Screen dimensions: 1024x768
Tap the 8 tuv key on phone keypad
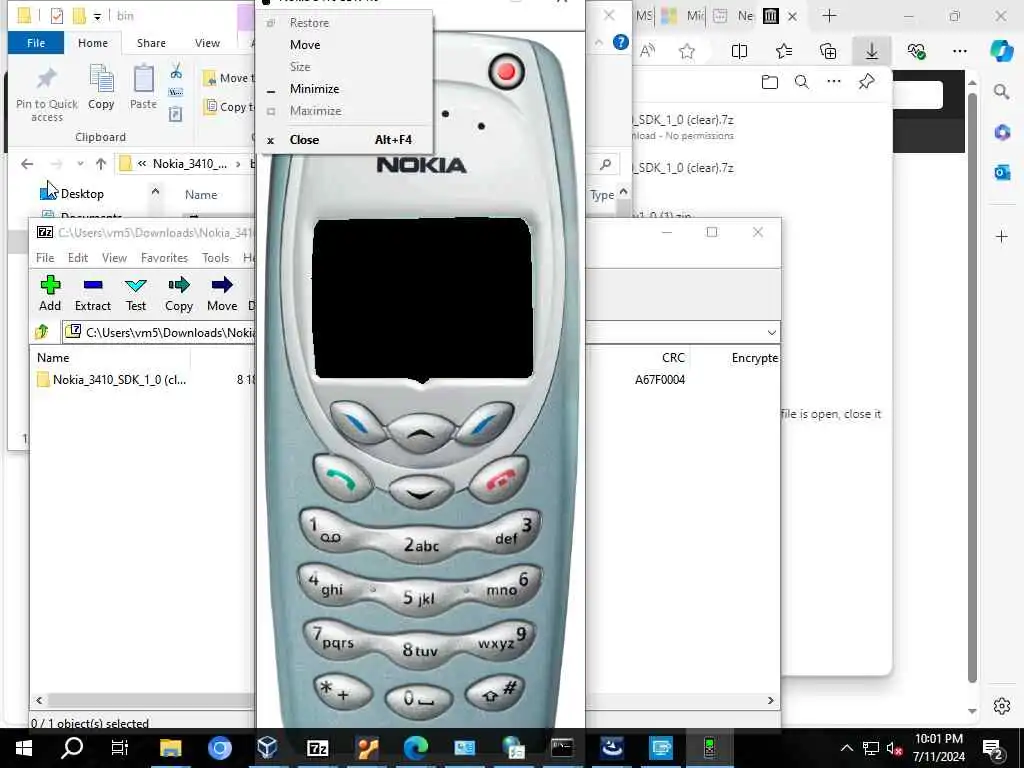pos(419,649)
